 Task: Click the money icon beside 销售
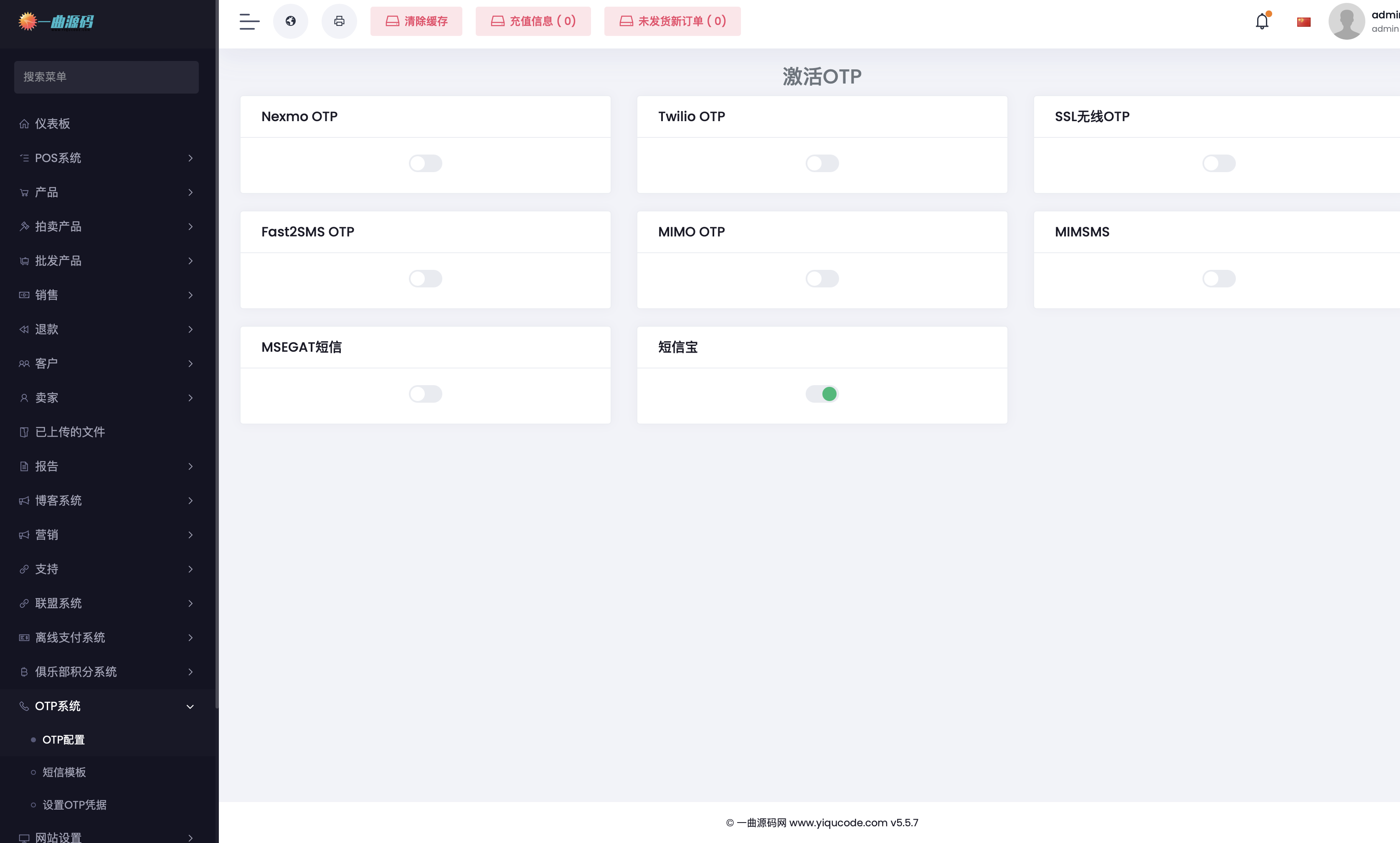click(24, 295)
